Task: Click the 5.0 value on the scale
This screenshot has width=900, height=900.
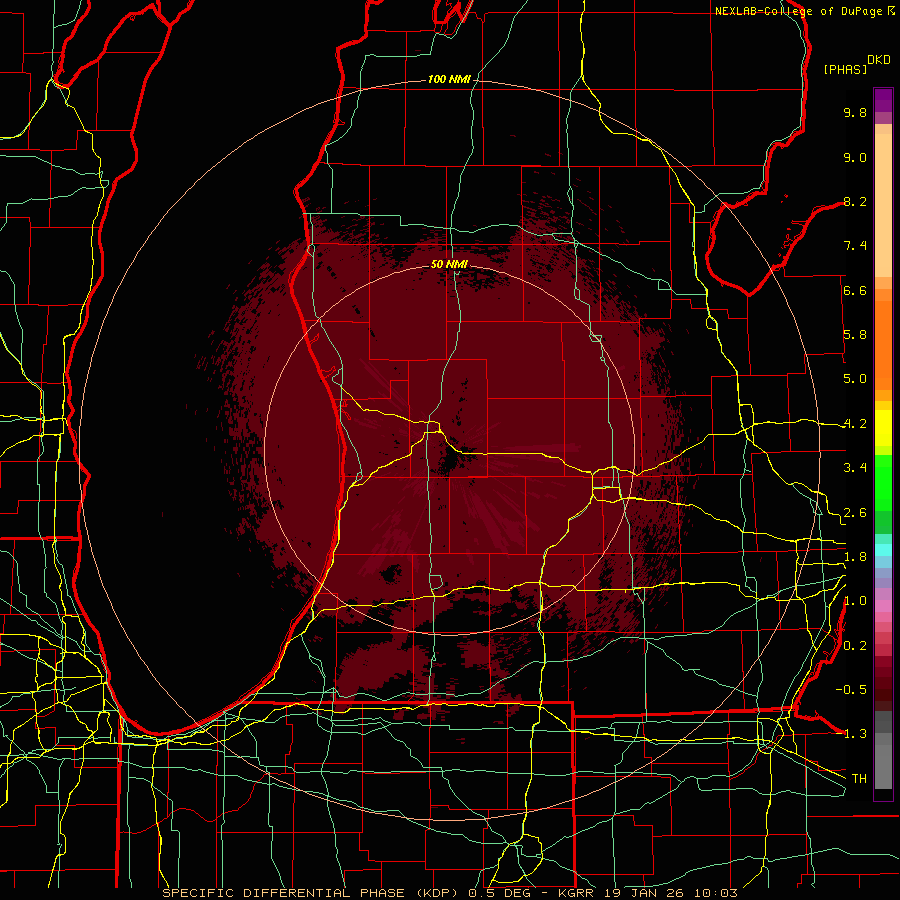Action: click(x=855, y=379)
